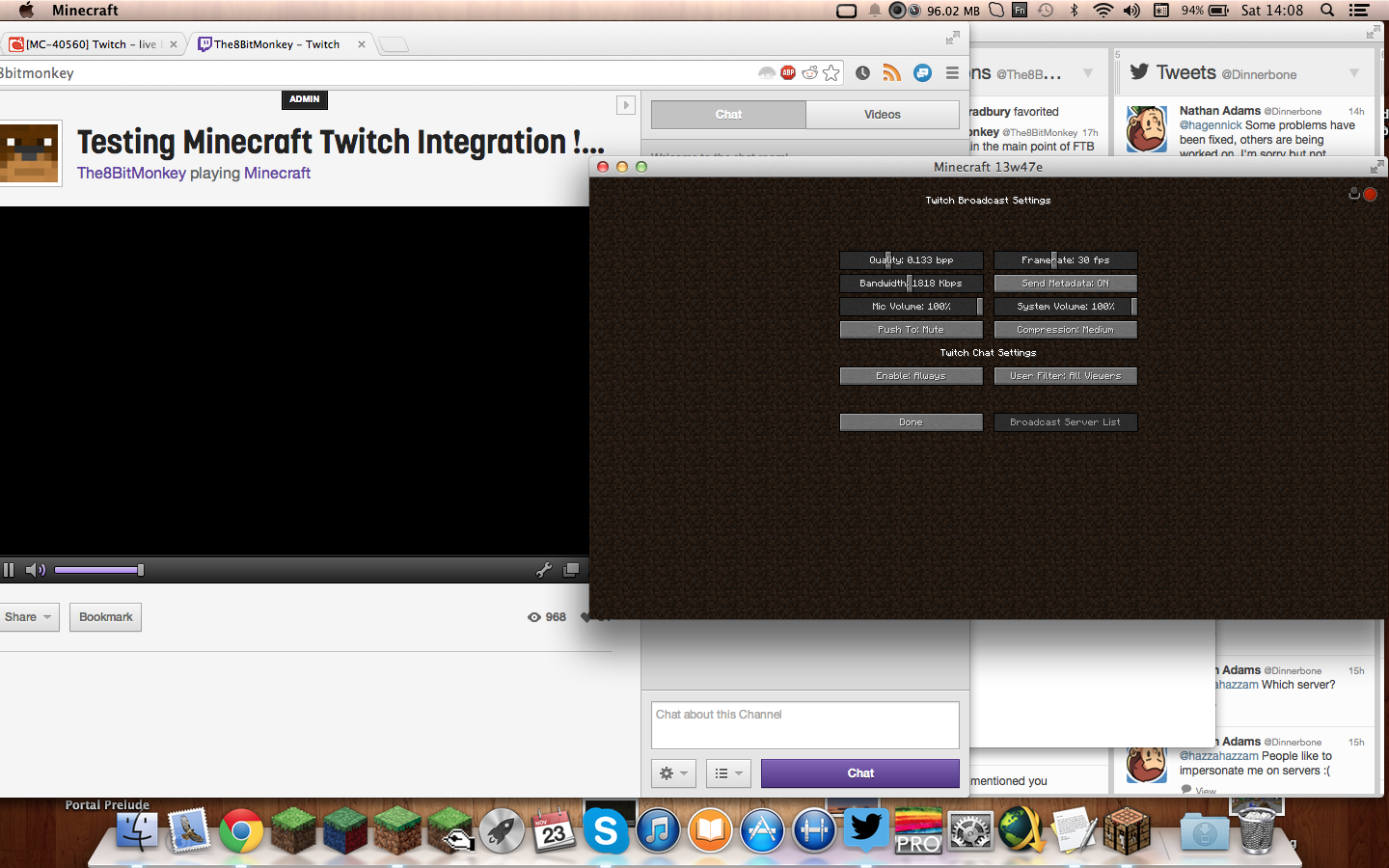The height and width of the screenshot is (868, 1389).
Task: Open The8BitMonkey channel link
Action: tap(131, 174)
